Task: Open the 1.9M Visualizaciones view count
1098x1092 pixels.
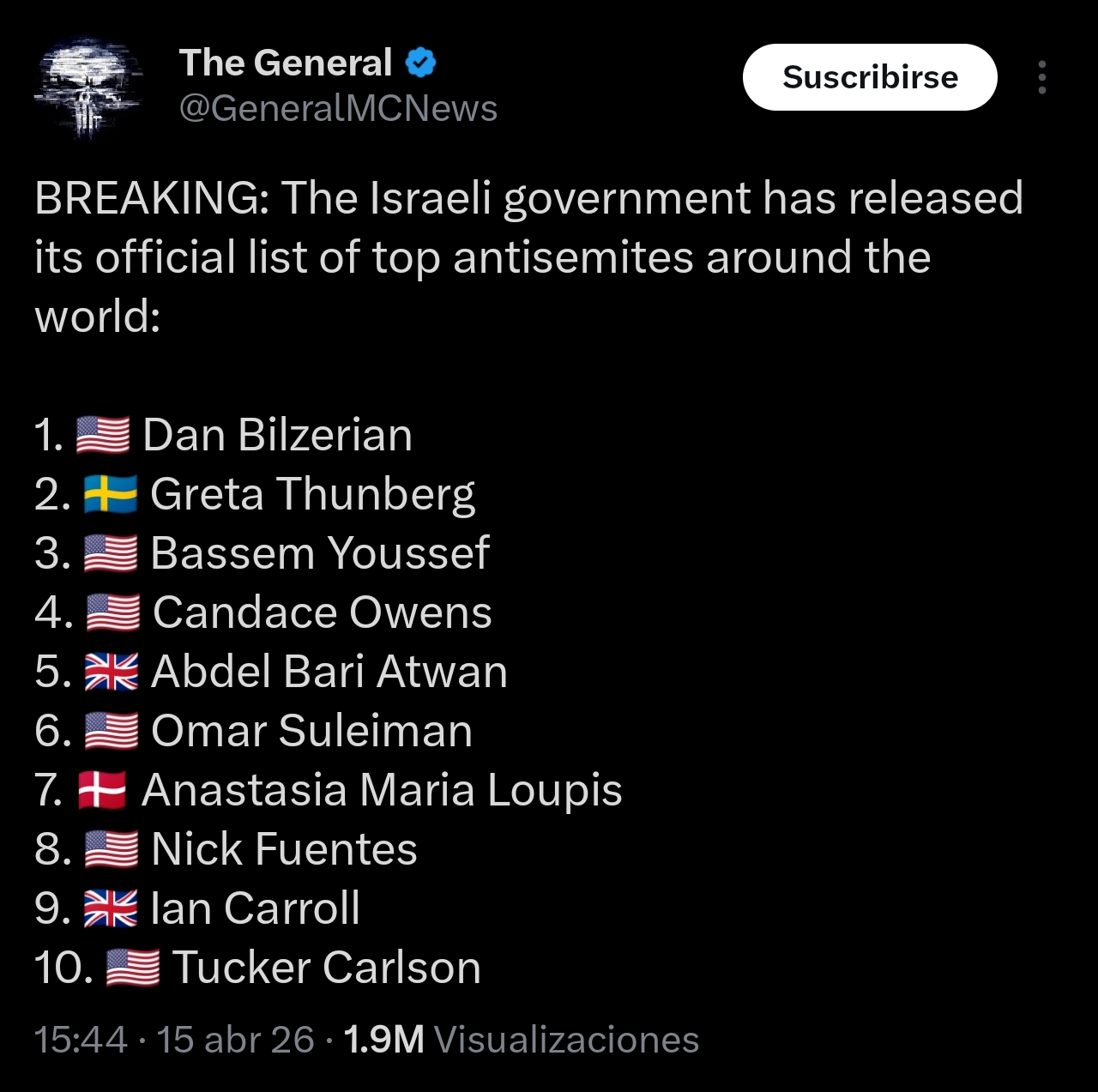Action: (x=521, y=1040)
